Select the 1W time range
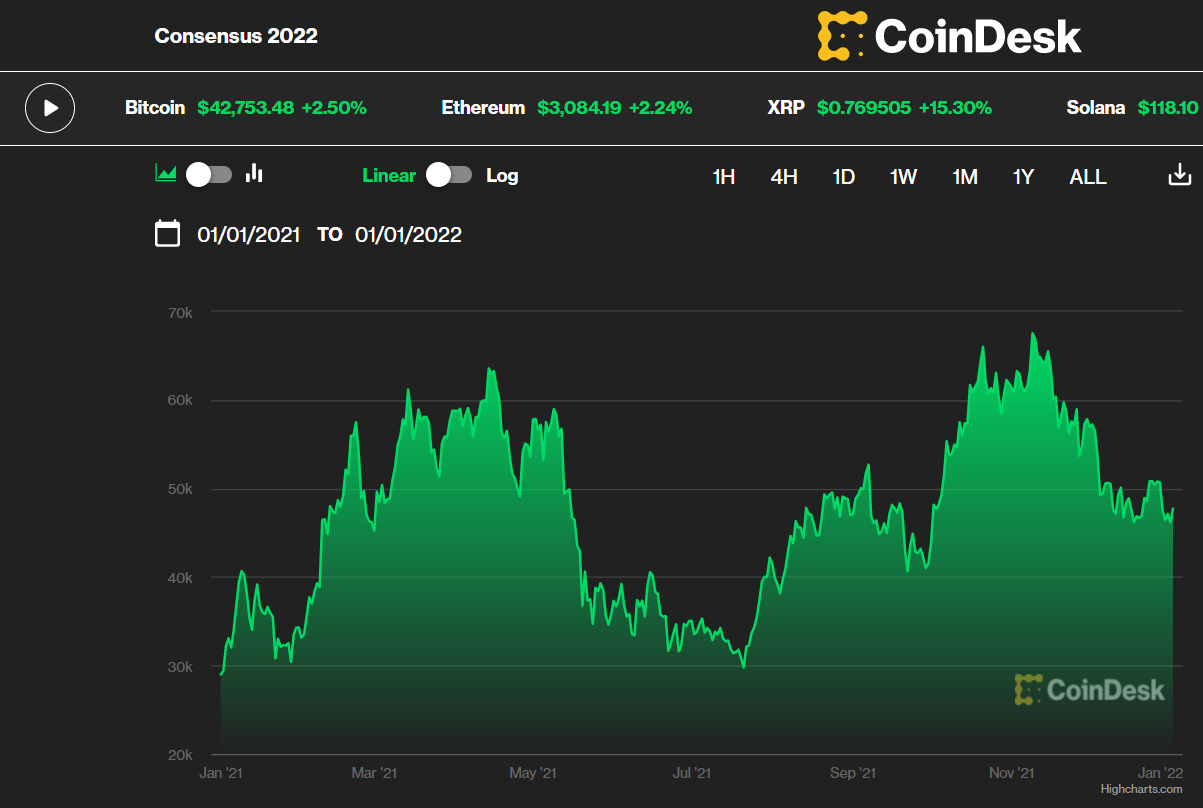This screenshot has width=1203, height=808. pyautogui.click(x=904, y=177)
